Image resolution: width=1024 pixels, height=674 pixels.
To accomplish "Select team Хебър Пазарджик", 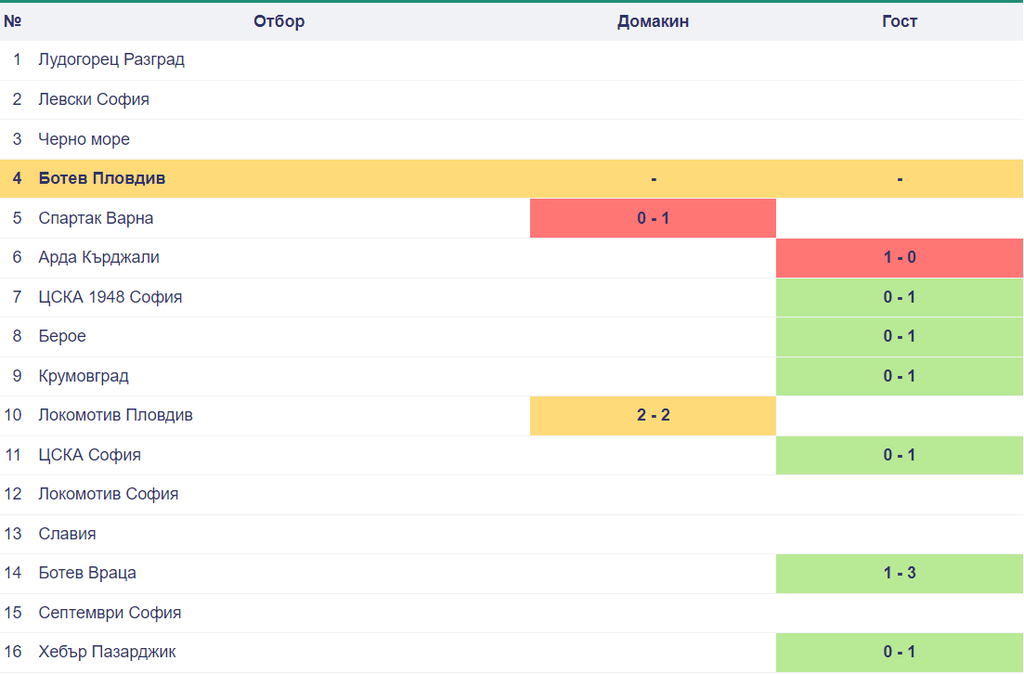I will coord(107,652).
